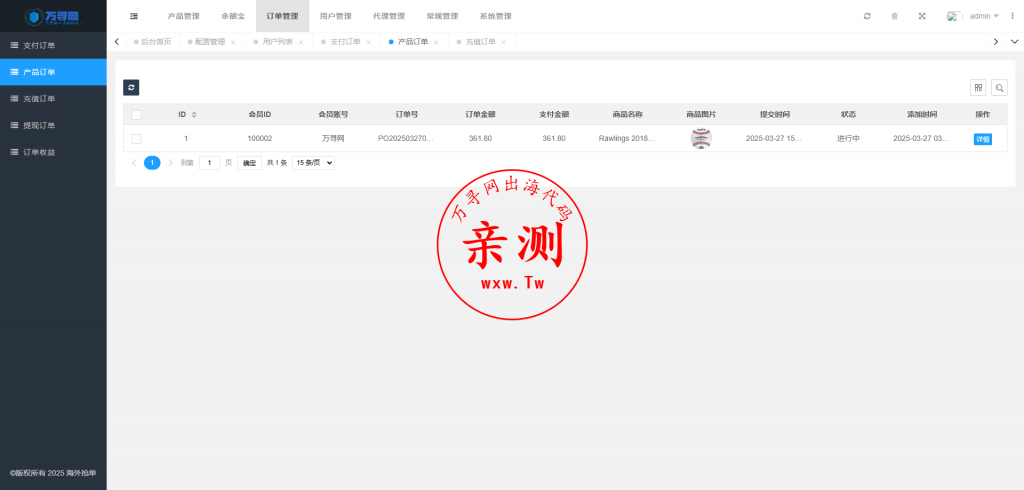The image size is (1024, 490).
Task: Open the column filter grid icon above the table
Action: point(978,88)
